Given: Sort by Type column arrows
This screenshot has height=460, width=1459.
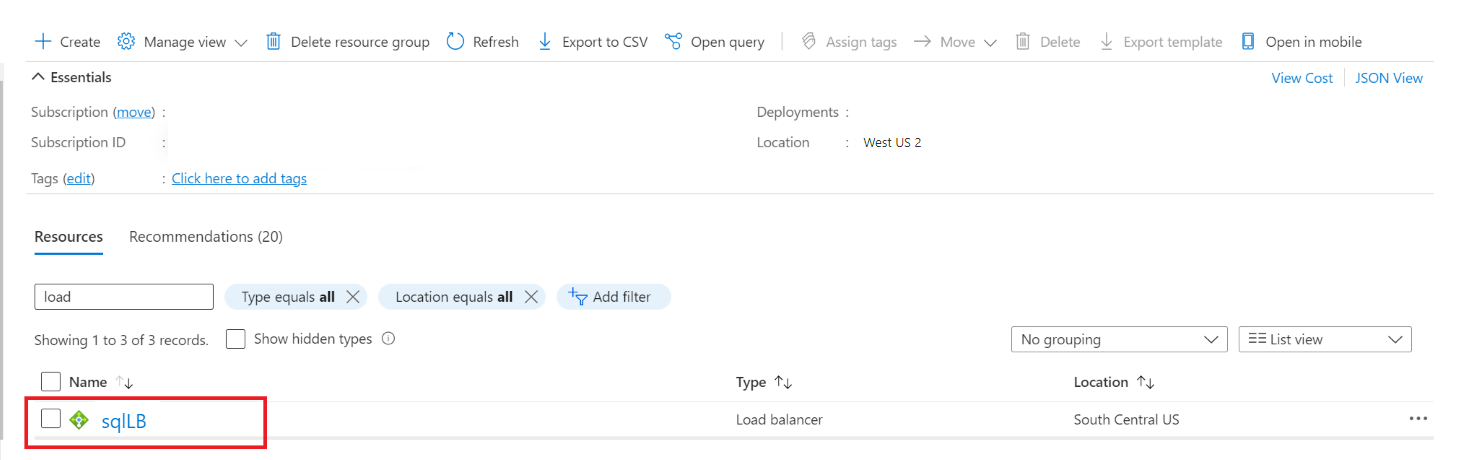Looking at the screenshot, I should (x=783, y=382).
